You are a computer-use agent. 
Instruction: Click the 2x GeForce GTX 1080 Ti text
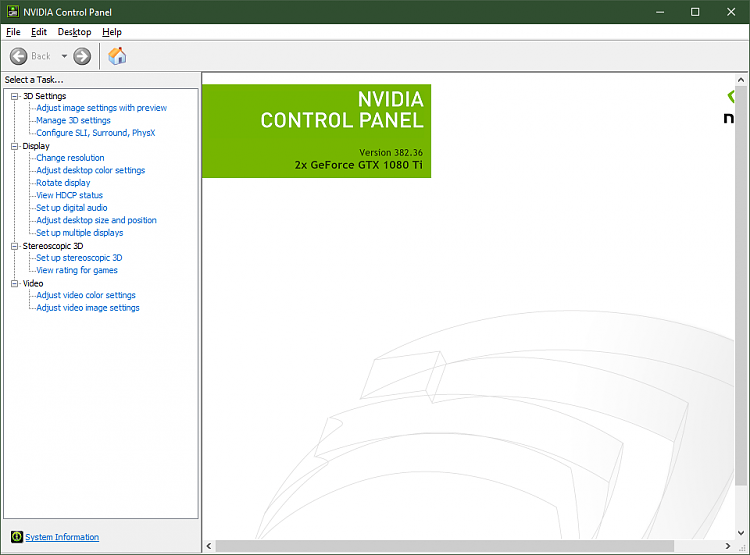[x=359, y=165]
